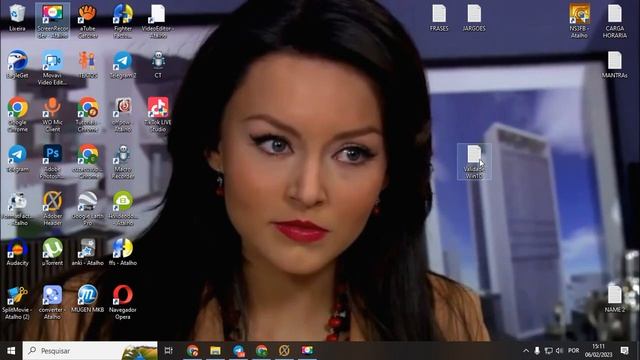The image size is (640, 360).
Task: Select the ffs - Atalho shortcut
Action: click(123, 252)
